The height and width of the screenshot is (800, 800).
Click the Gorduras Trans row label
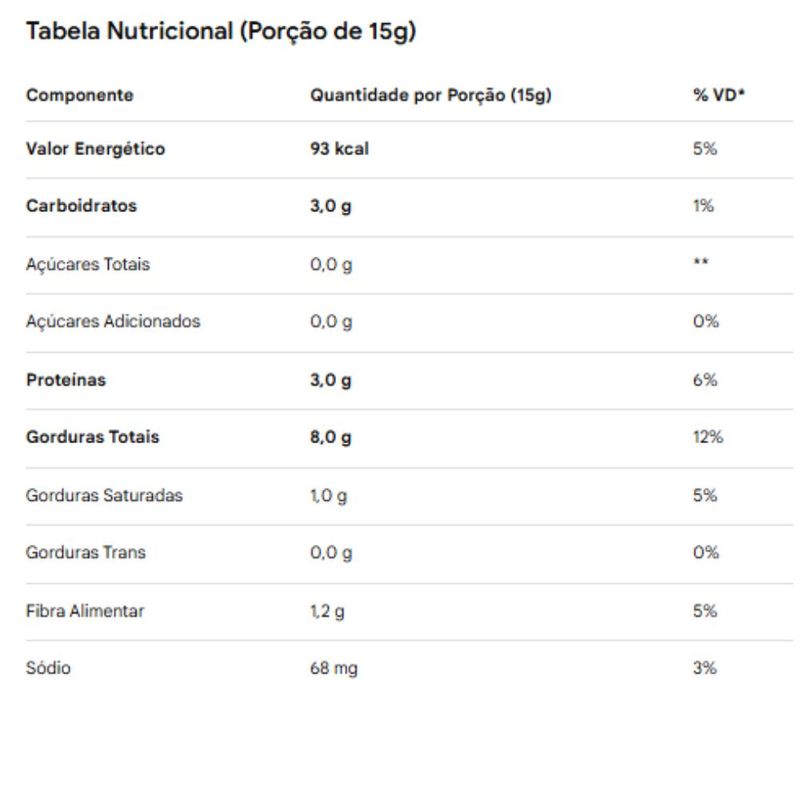pos(86,553)
